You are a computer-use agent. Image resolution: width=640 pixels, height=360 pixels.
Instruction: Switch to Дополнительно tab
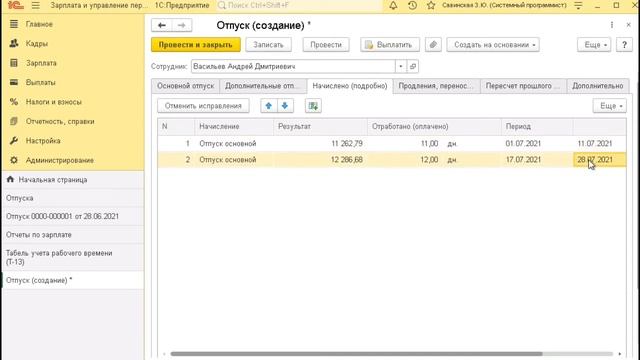point(598,86)
